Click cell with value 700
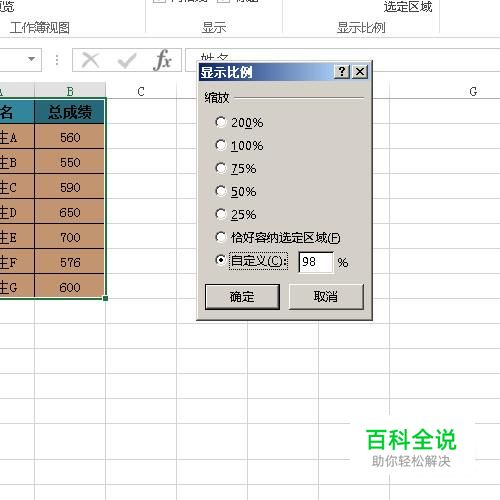 [70, 237]
